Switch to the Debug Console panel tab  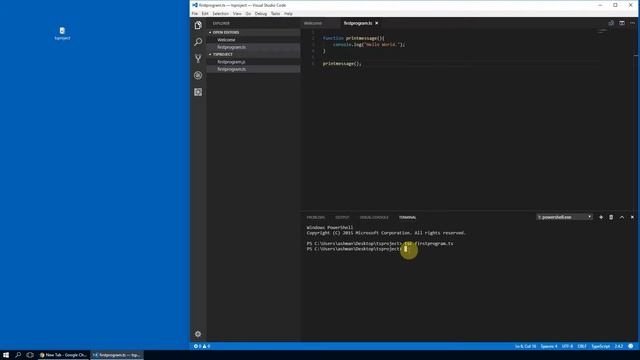point(374,218)
